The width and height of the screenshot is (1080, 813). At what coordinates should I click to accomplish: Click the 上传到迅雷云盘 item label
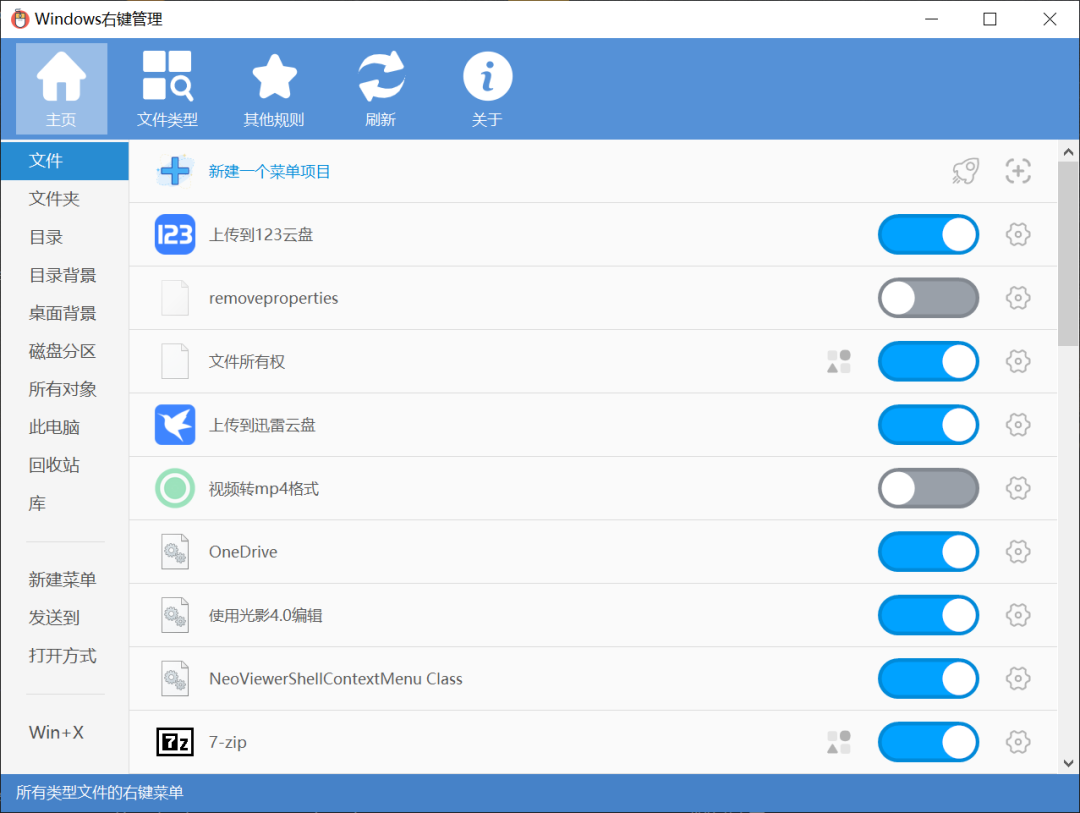[262, 425]
